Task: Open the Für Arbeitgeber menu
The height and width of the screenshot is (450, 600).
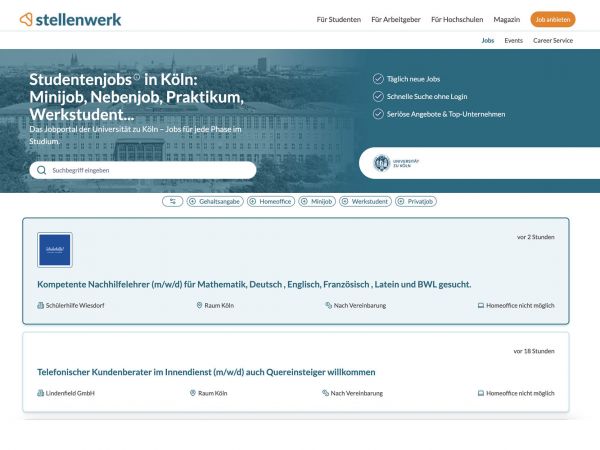Action: (396, 20)
